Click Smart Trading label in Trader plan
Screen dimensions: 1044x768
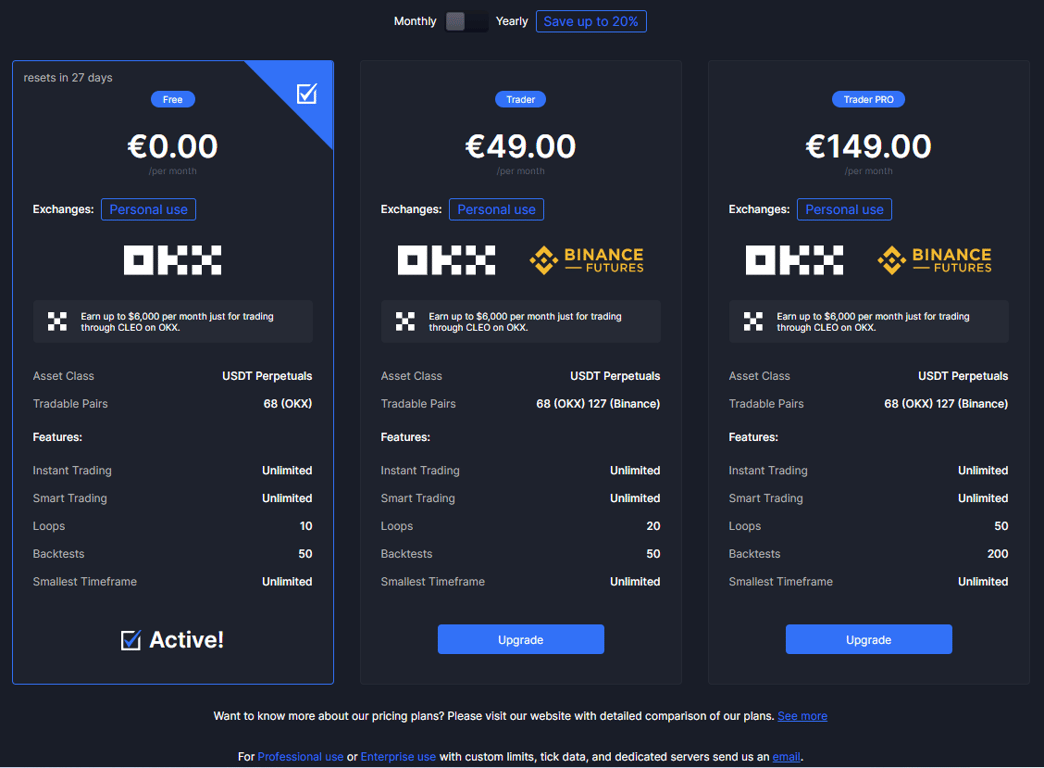pyautogui.click(x=417, y=498)
